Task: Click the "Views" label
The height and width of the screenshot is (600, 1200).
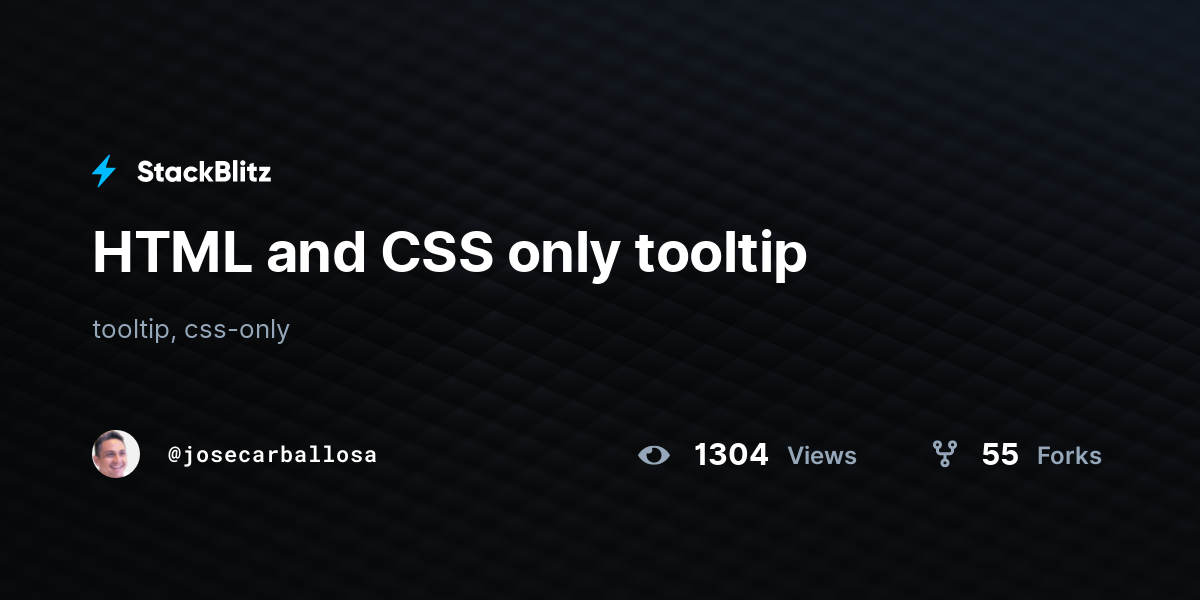Action: (822, 456)
